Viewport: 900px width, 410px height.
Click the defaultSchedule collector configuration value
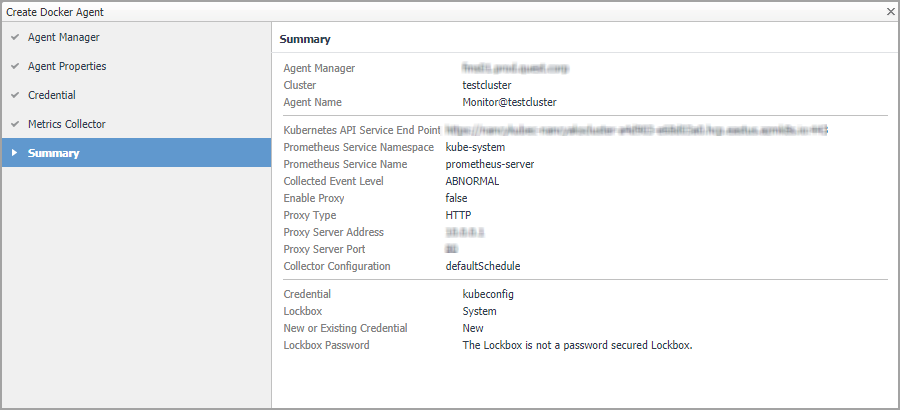[483, 266]
